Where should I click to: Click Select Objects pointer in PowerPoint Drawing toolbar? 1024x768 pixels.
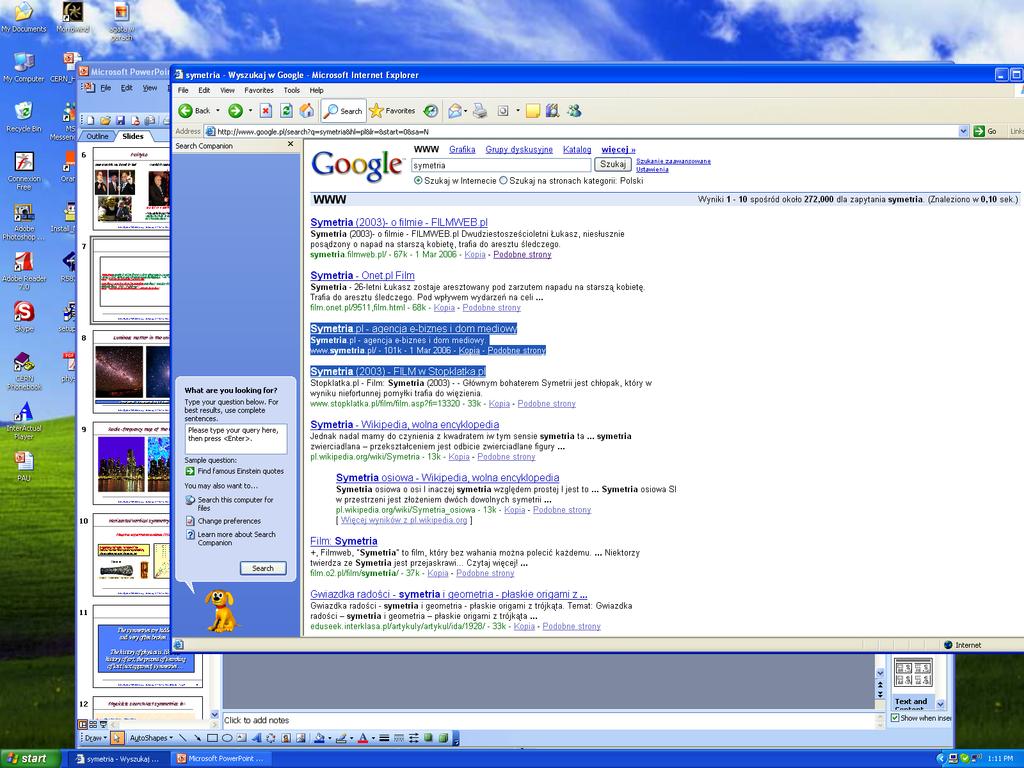117,738
